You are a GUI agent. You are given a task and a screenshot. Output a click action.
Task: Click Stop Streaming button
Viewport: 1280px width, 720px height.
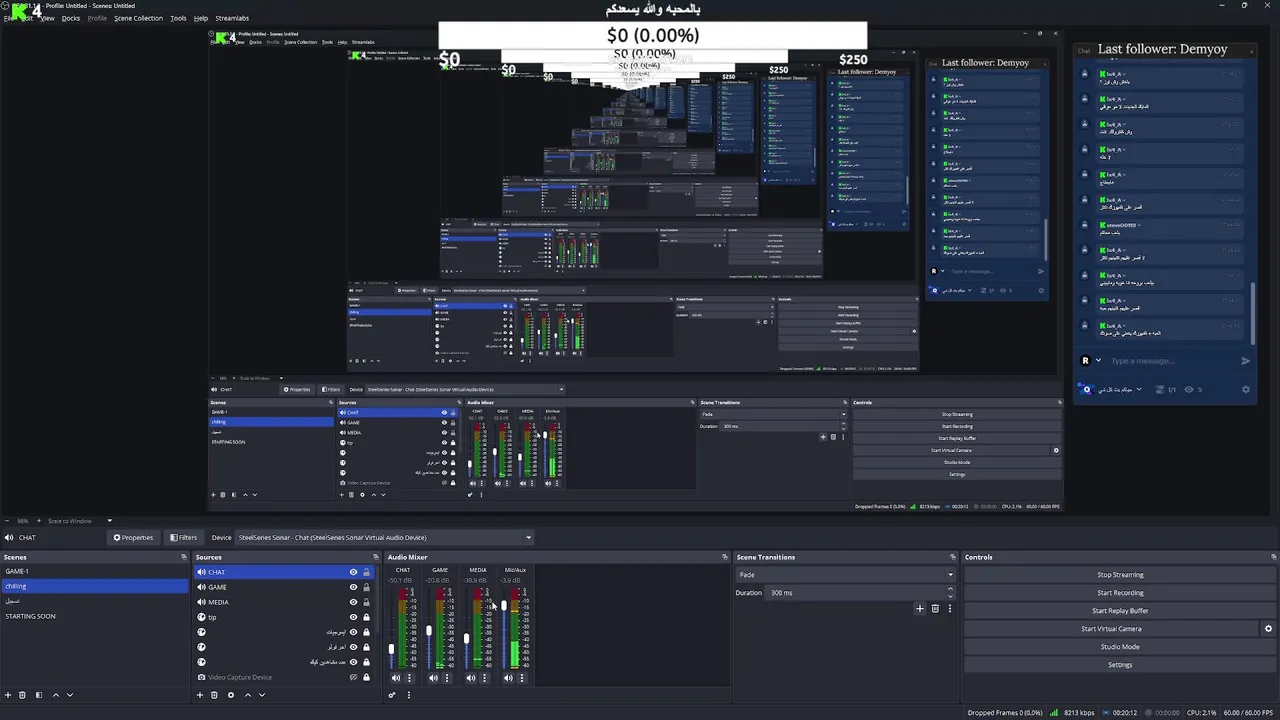pos(1120,575)
